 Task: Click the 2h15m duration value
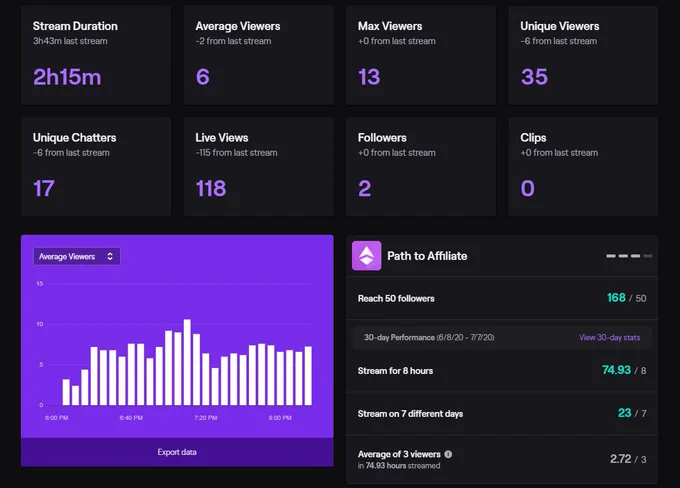point(67,77)
